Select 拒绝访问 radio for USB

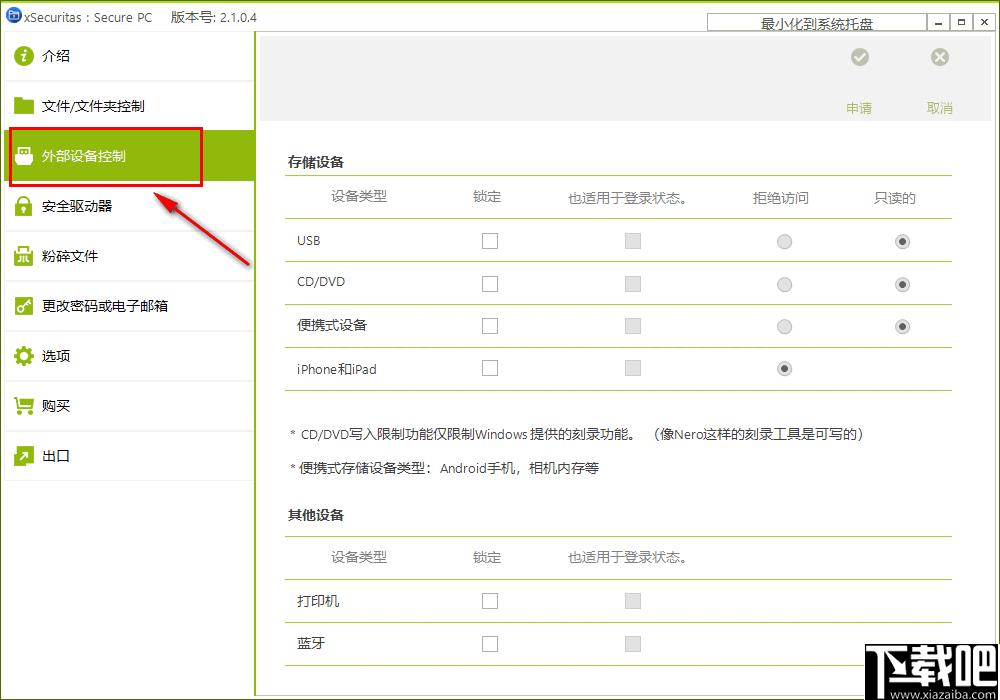[784, 242]
